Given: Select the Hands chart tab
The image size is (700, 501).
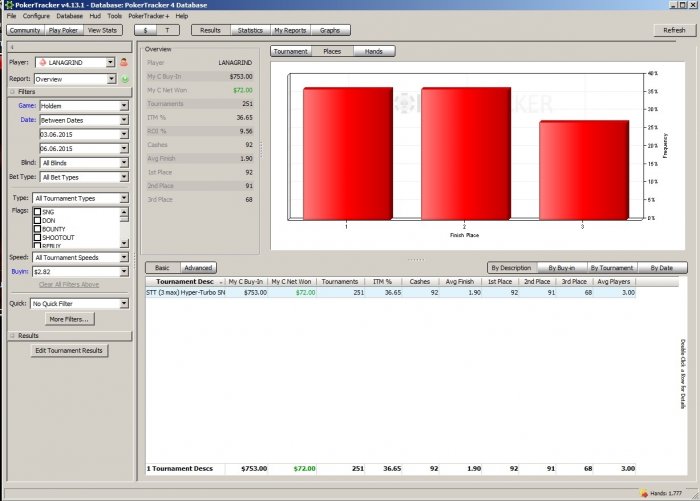Looking at the screenshot, I should click(x=374, y=51).
